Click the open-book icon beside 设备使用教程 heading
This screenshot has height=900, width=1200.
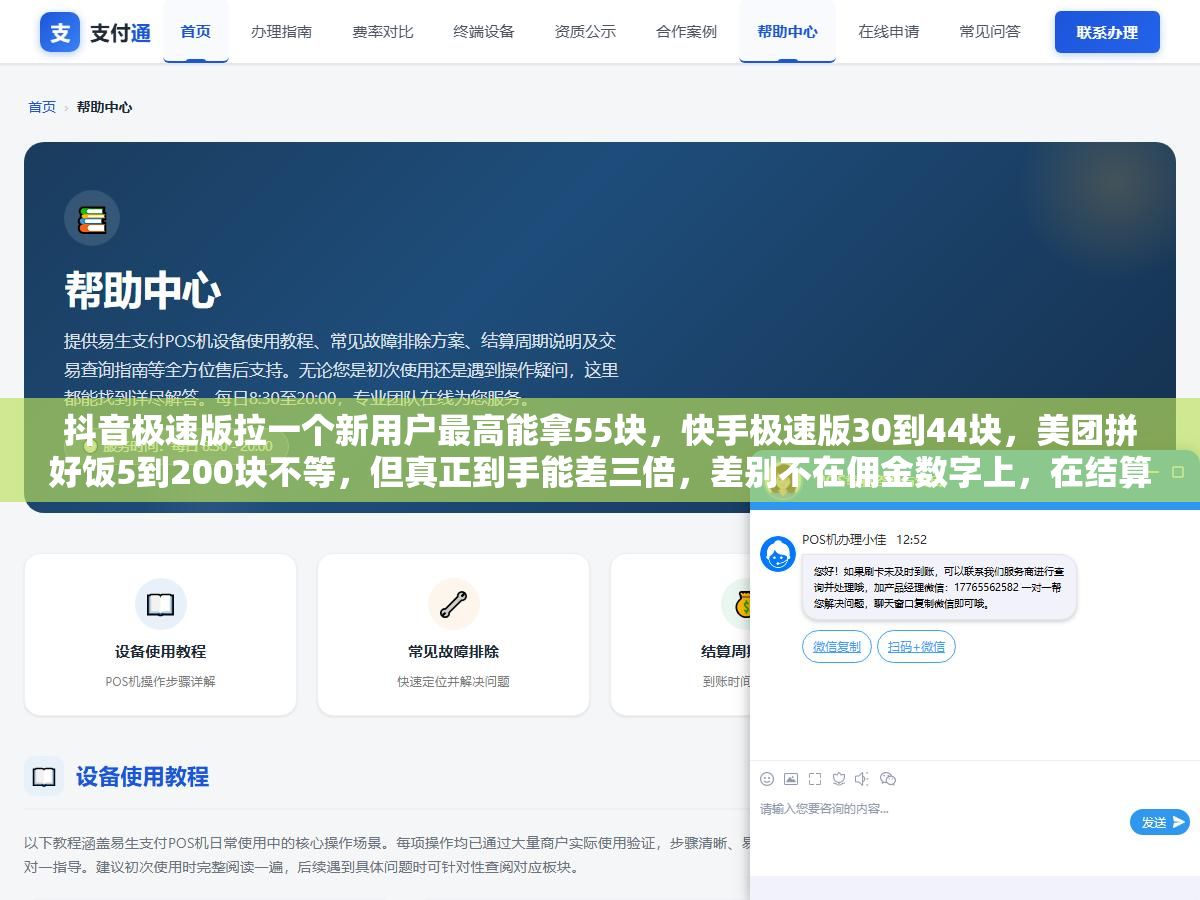click(44, 777)
